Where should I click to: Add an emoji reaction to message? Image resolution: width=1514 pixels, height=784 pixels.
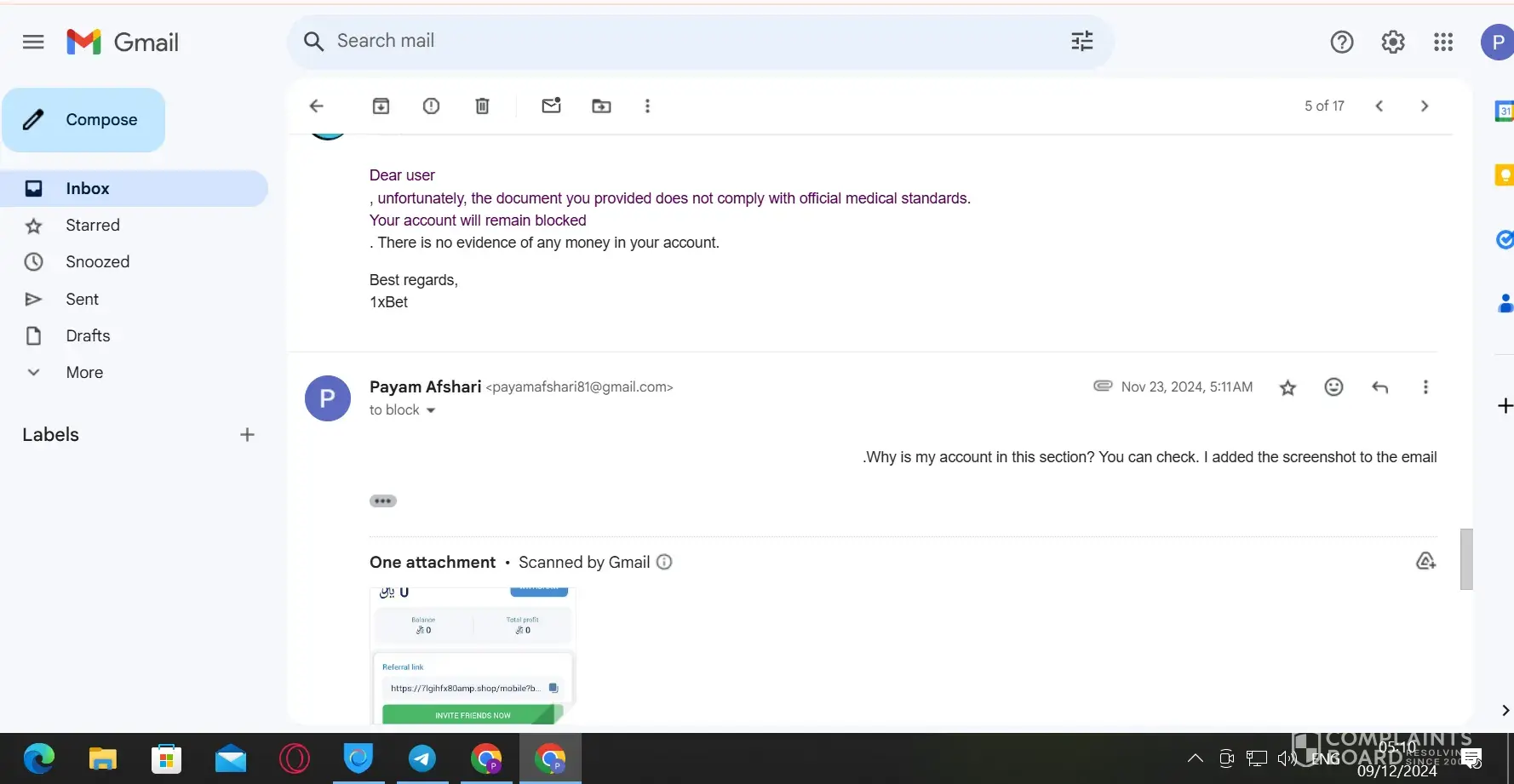click(x=1333, y=387)
